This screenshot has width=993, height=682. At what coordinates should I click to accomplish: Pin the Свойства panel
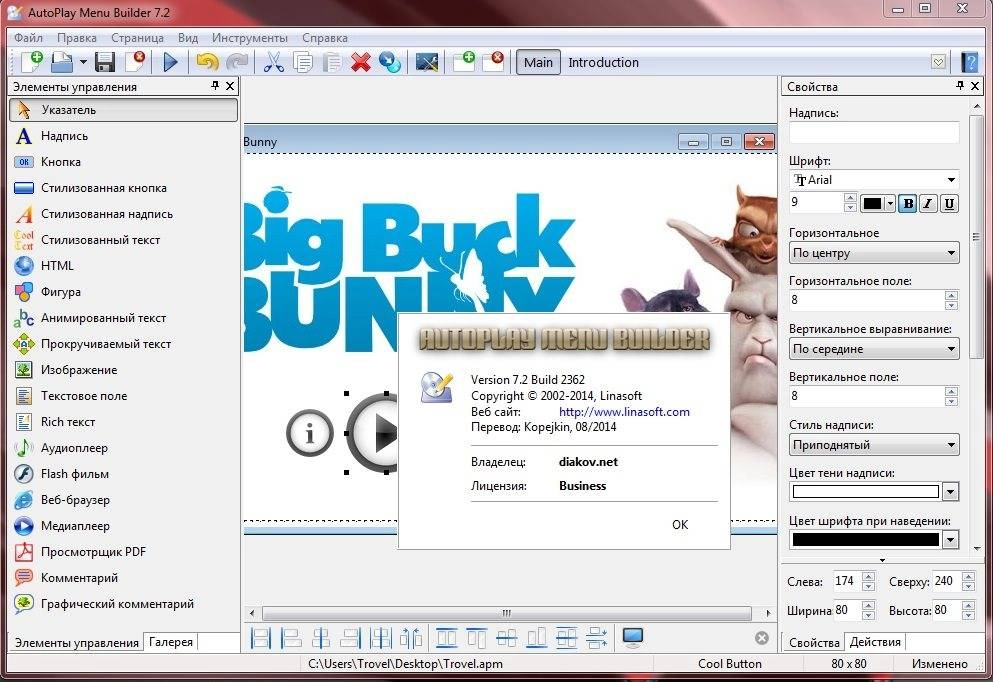point(960,86)
